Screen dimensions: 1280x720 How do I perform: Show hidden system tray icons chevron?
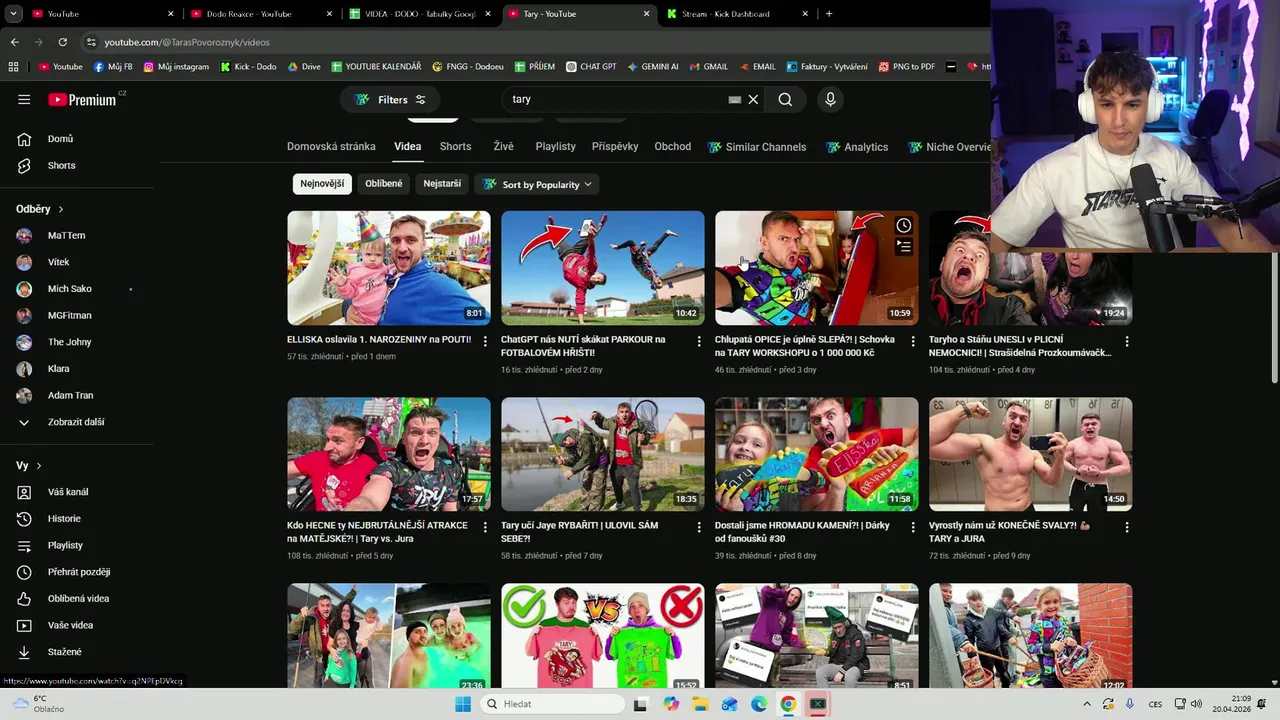coord(1087,704)
